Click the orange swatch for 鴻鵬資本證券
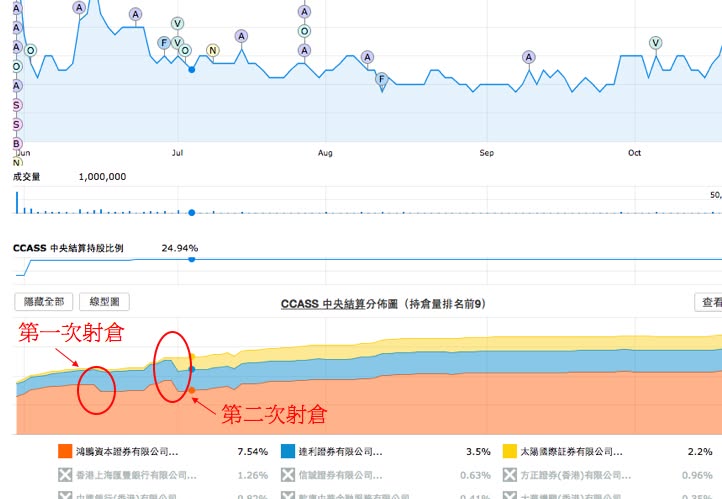722x499 pixels. point(65,451)
